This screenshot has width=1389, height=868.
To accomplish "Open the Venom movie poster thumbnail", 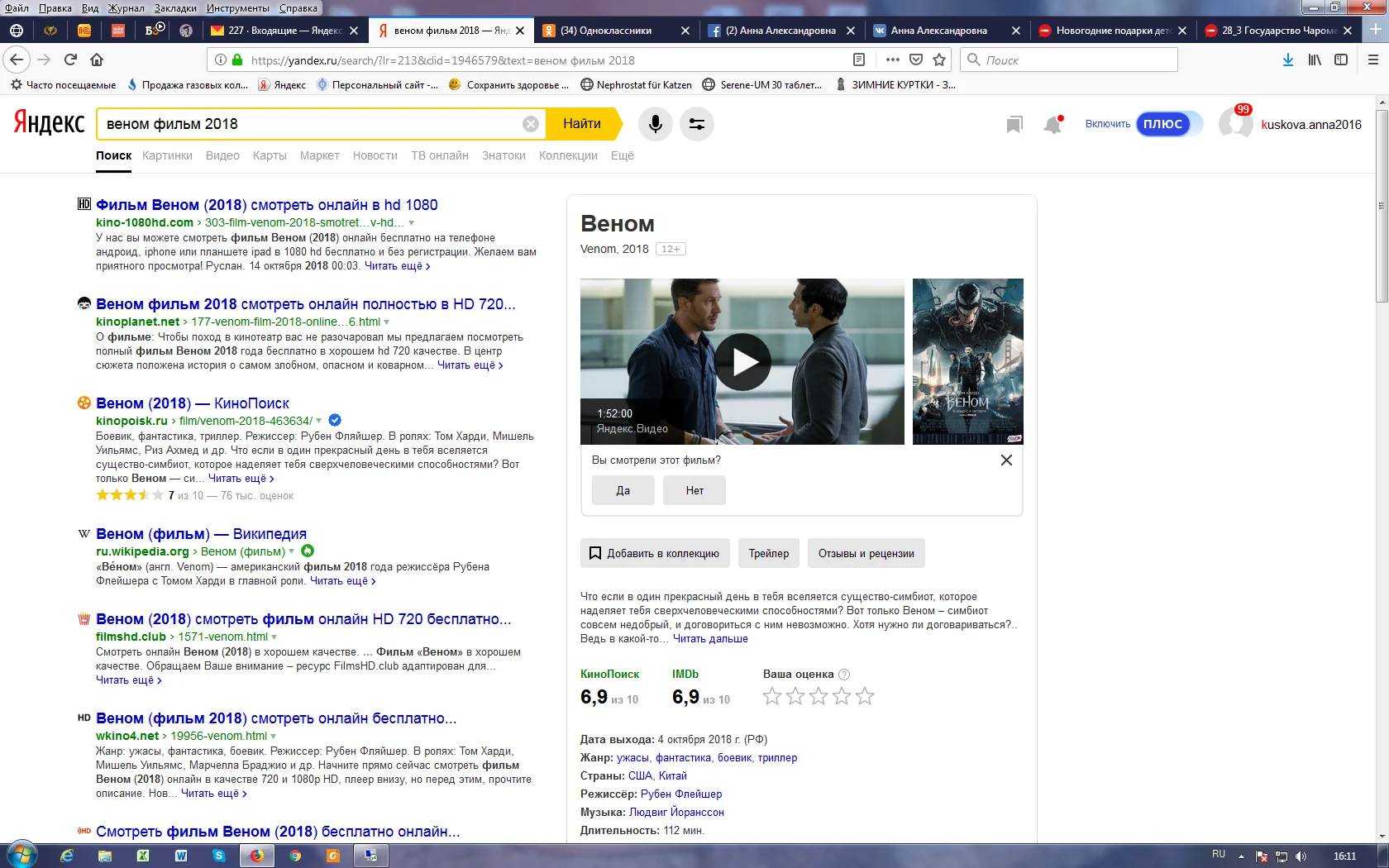I will (x=968, y=361).
